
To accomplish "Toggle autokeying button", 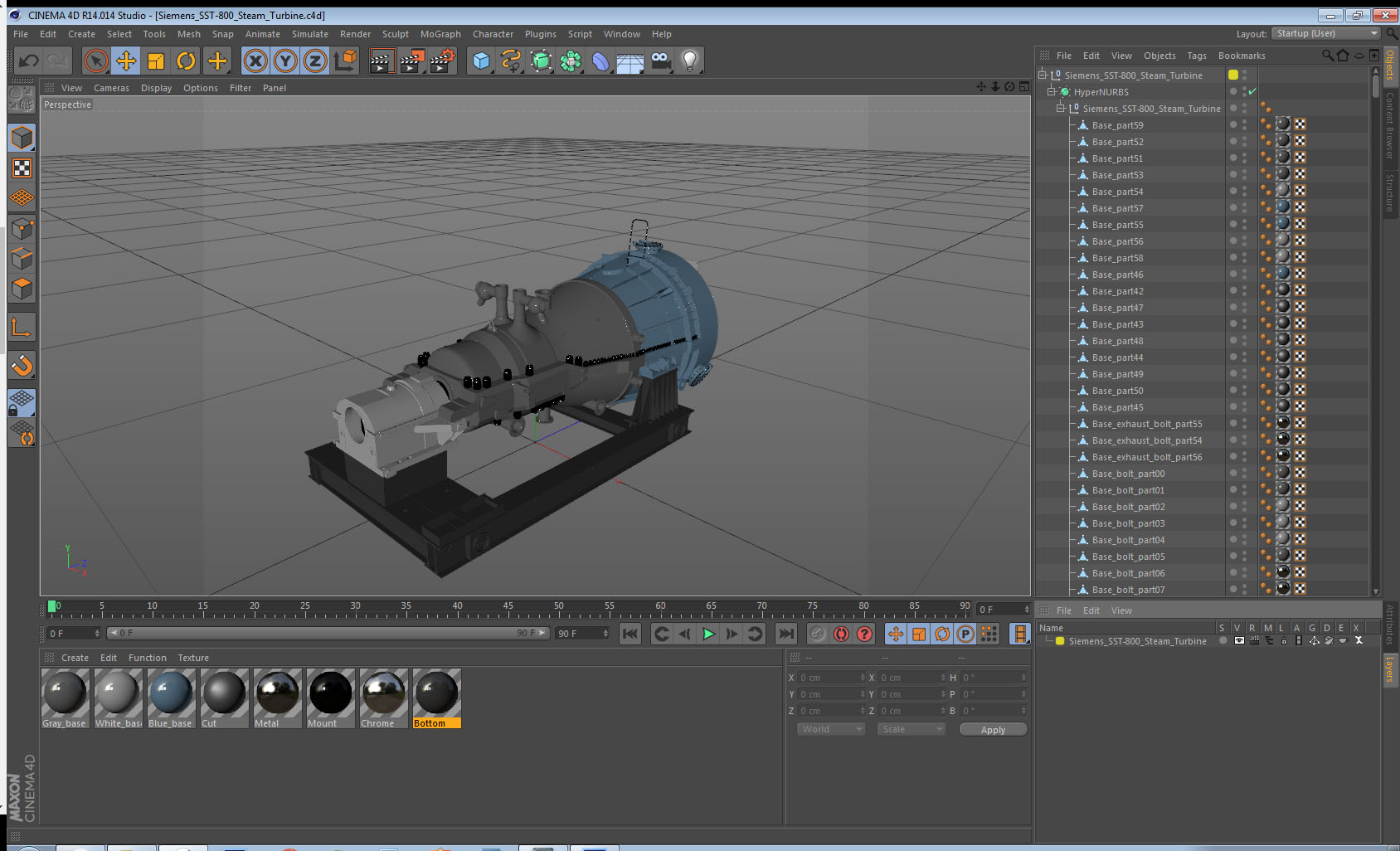I will coord(841,634).
